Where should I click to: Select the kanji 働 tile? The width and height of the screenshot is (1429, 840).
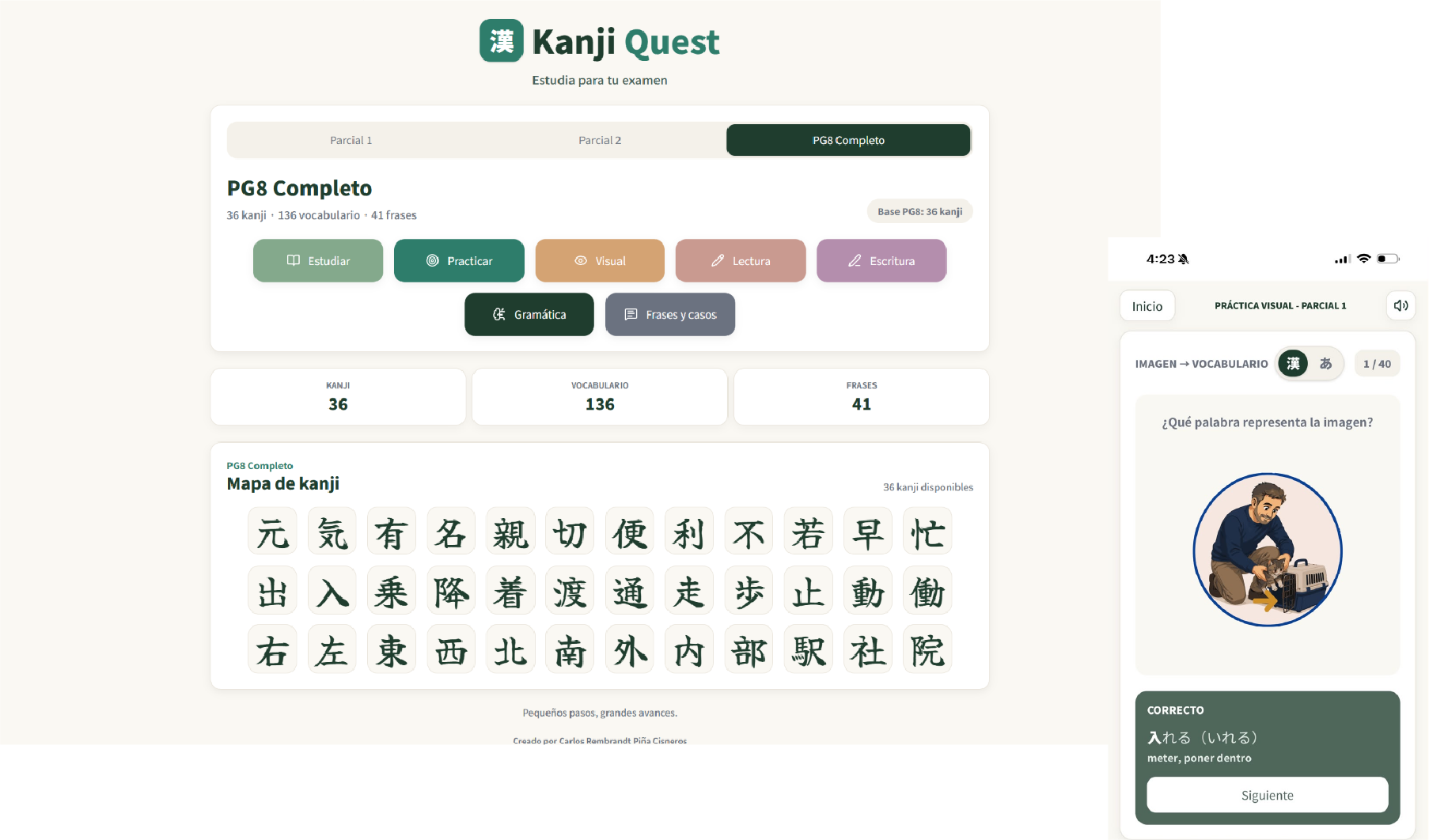pyautogui.click(x=927, y=590)
